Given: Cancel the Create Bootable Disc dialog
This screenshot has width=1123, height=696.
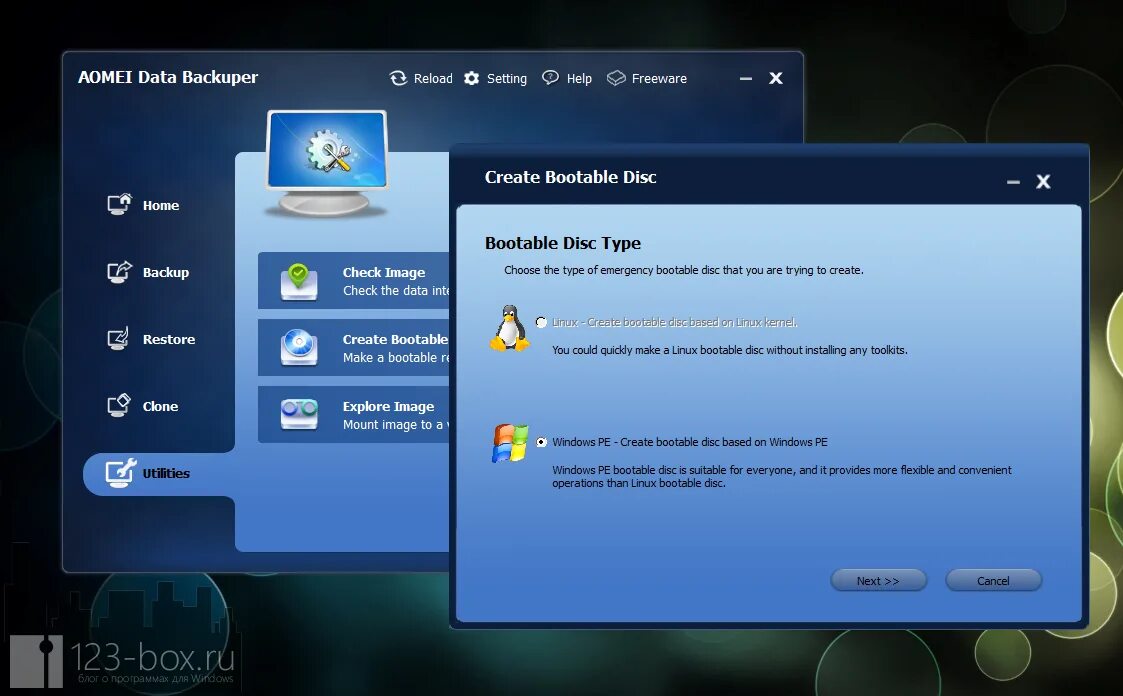Looking at the screenshot, I should click(993, 580).
